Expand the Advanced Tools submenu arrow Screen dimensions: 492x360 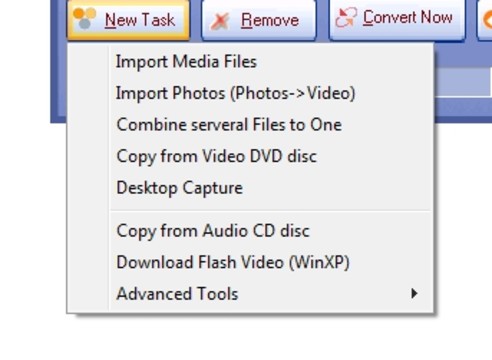(414, 293)
